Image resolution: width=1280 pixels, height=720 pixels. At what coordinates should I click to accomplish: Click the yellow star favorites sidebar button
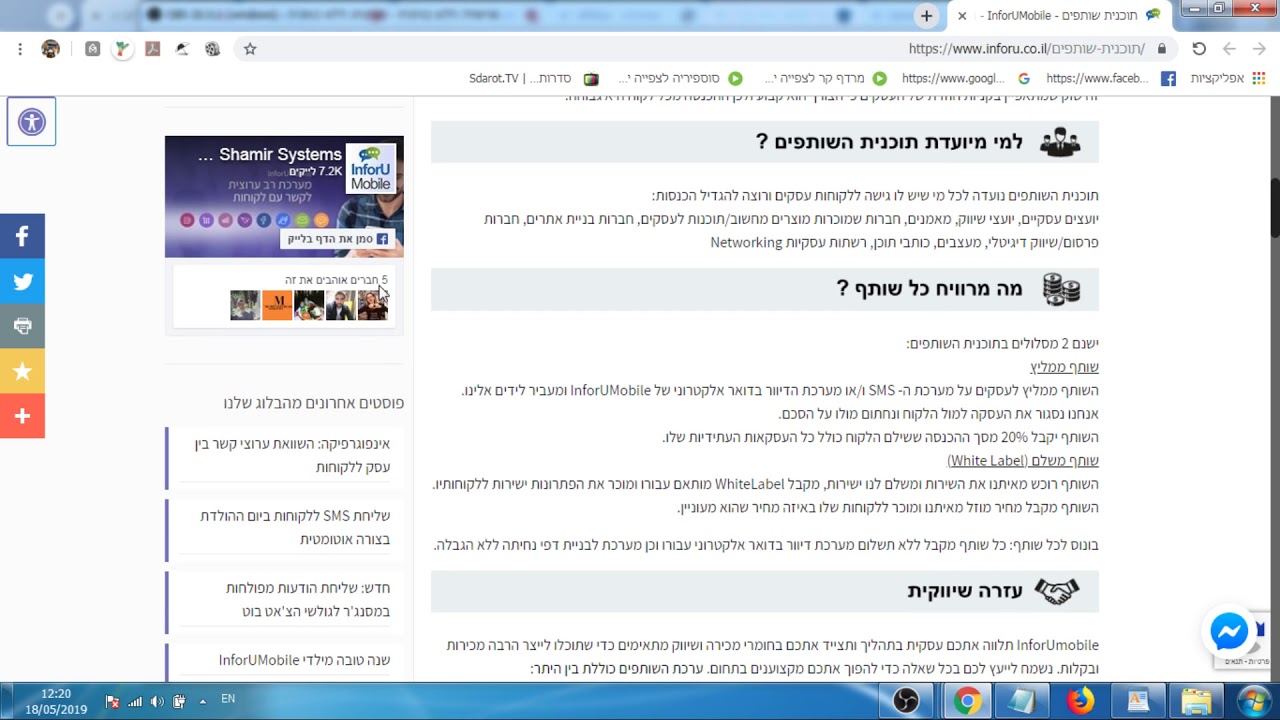22,371
